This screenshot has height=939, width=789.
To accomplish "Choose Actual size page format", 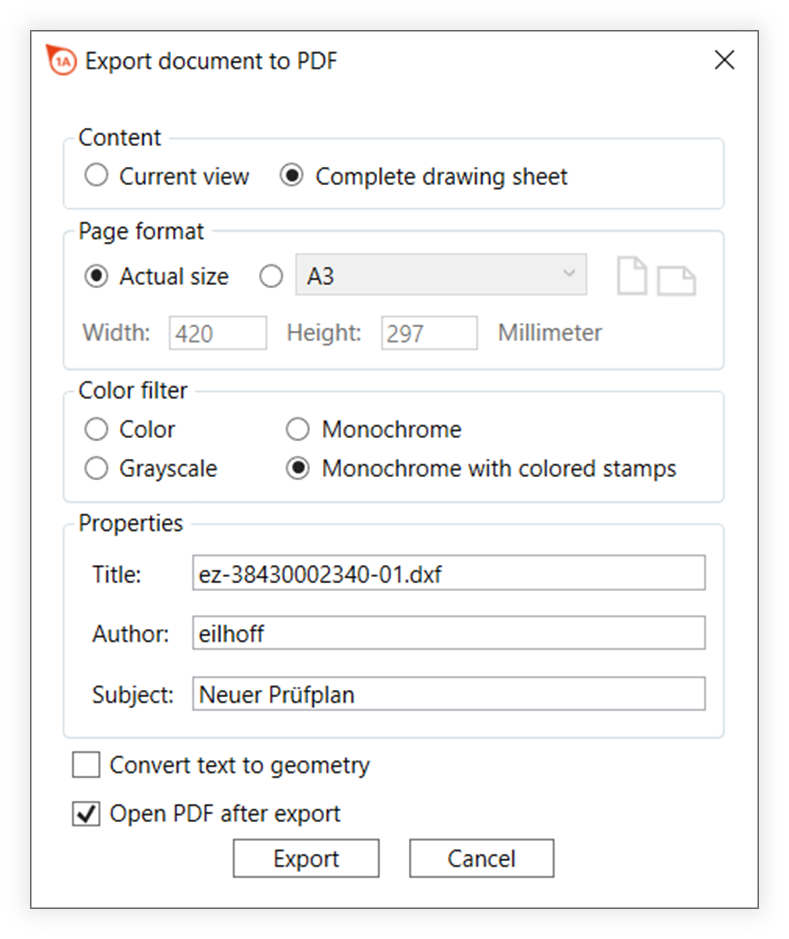I will tap(96, 277).
